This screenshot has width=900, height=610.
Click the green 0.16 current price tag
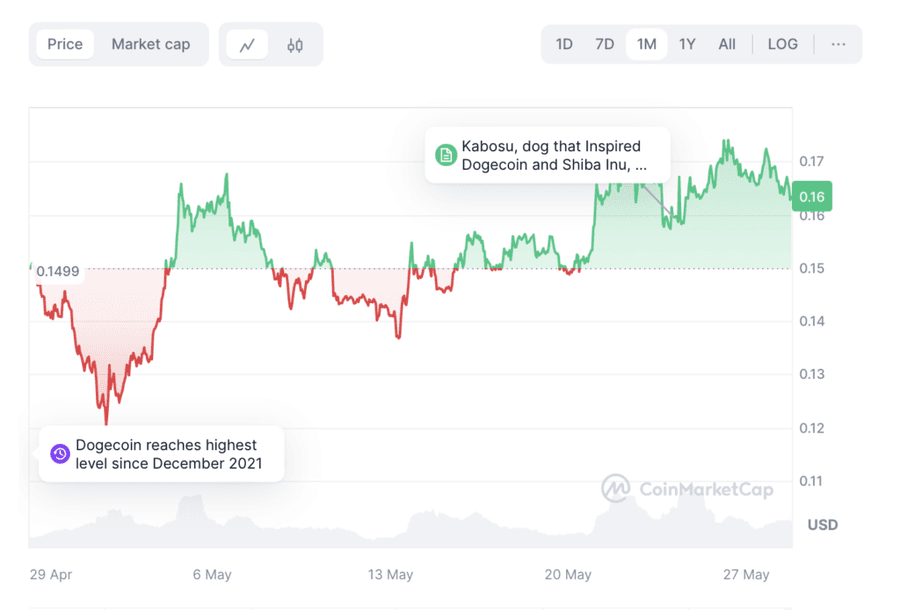click(812, 197)
